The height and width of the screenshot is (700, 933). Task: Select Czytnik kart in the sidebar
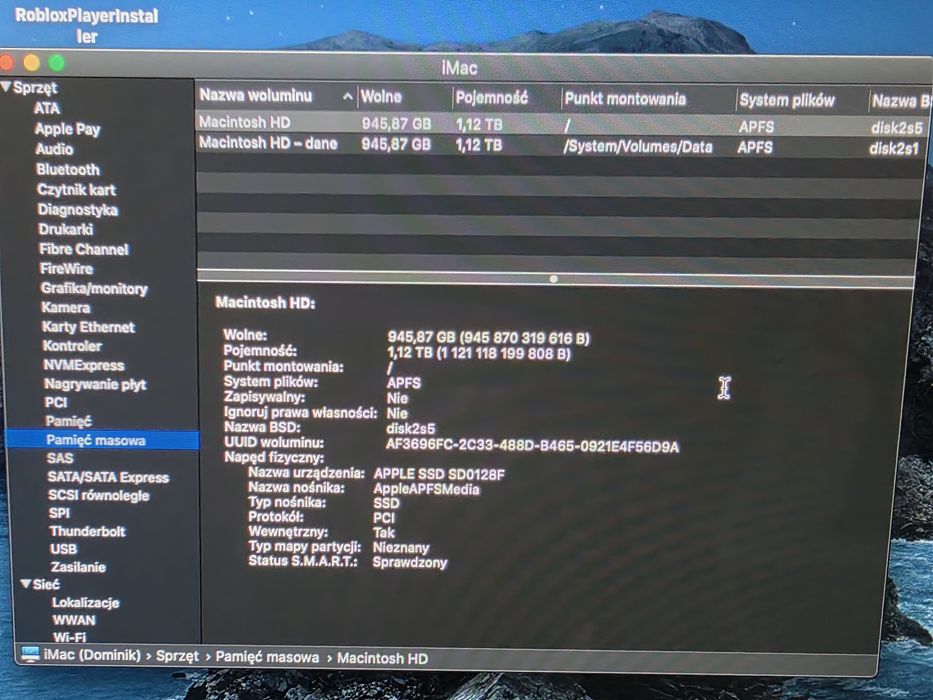(x=76, y=190)
